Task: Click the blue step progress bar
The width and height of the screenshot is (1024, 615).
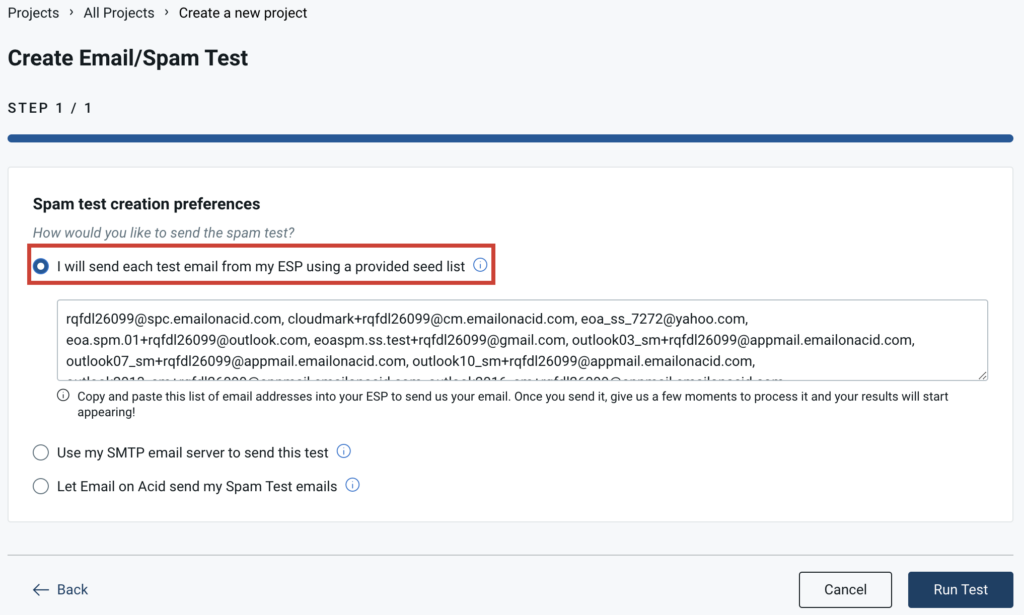Action: click(510, 138)
